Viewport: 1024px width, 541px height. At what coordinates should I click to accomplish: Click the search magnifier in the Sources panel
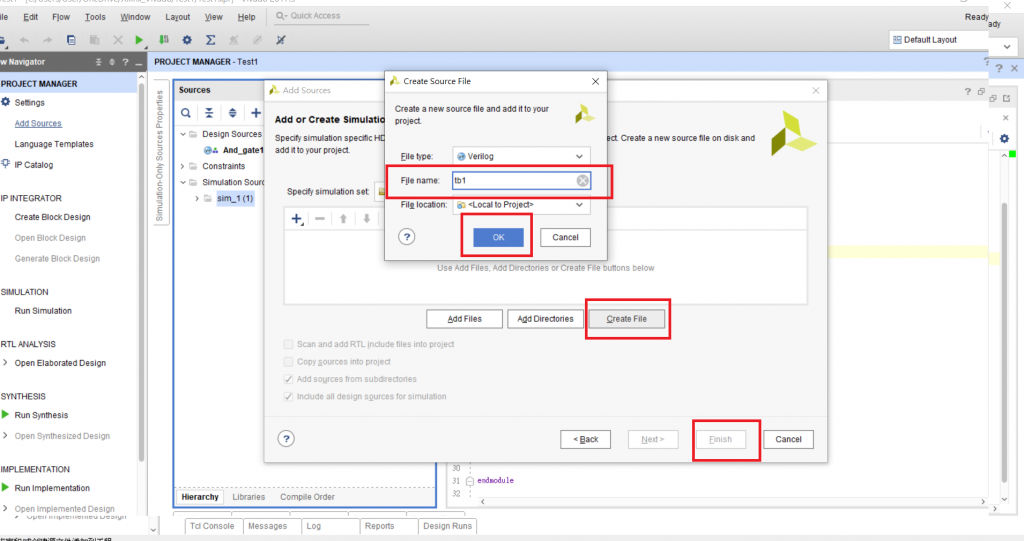(186, 113)
